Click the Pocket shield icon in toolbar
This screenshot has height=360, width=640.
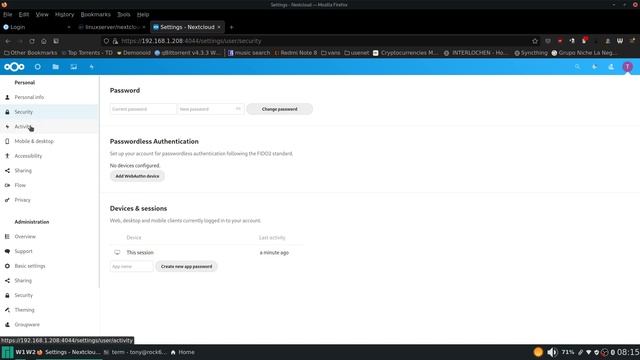coord(548,41)
